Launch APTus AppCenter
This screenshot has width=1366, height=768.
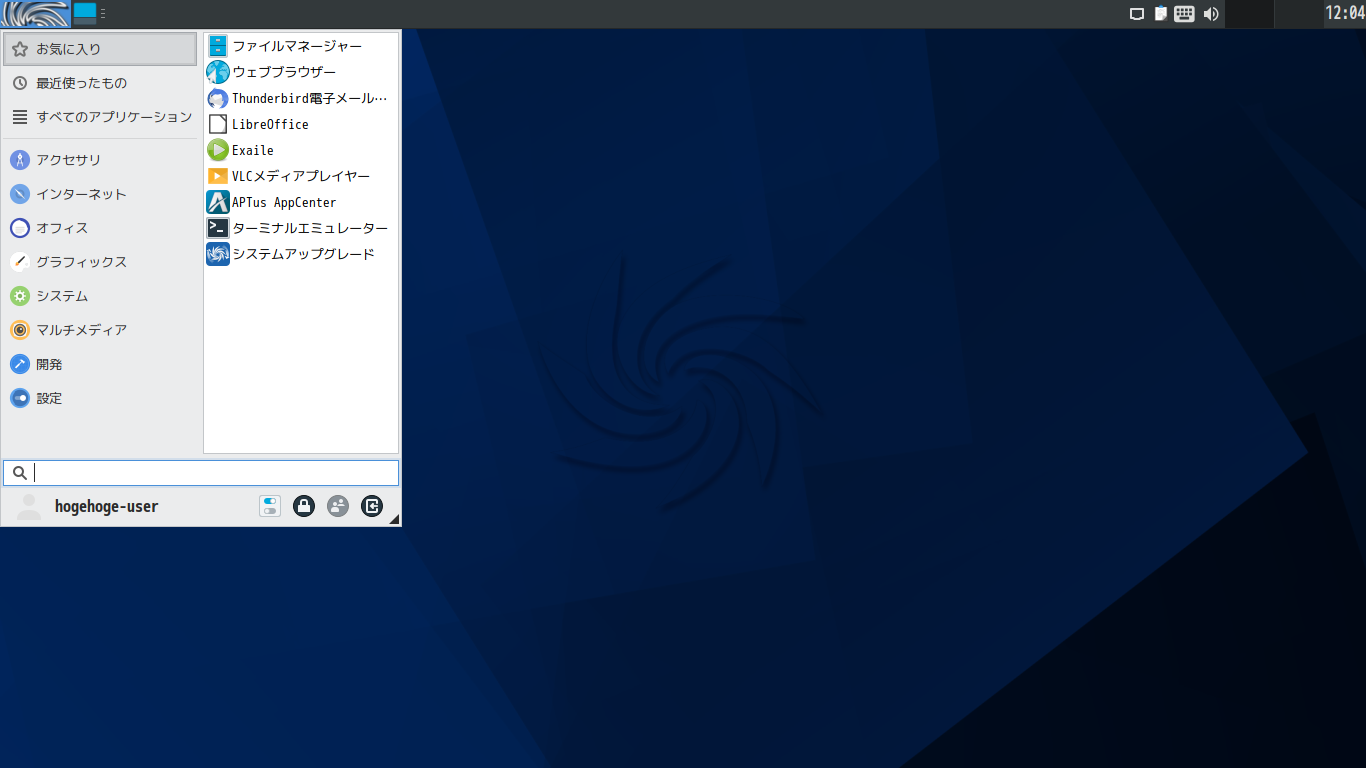coord(301,202)
